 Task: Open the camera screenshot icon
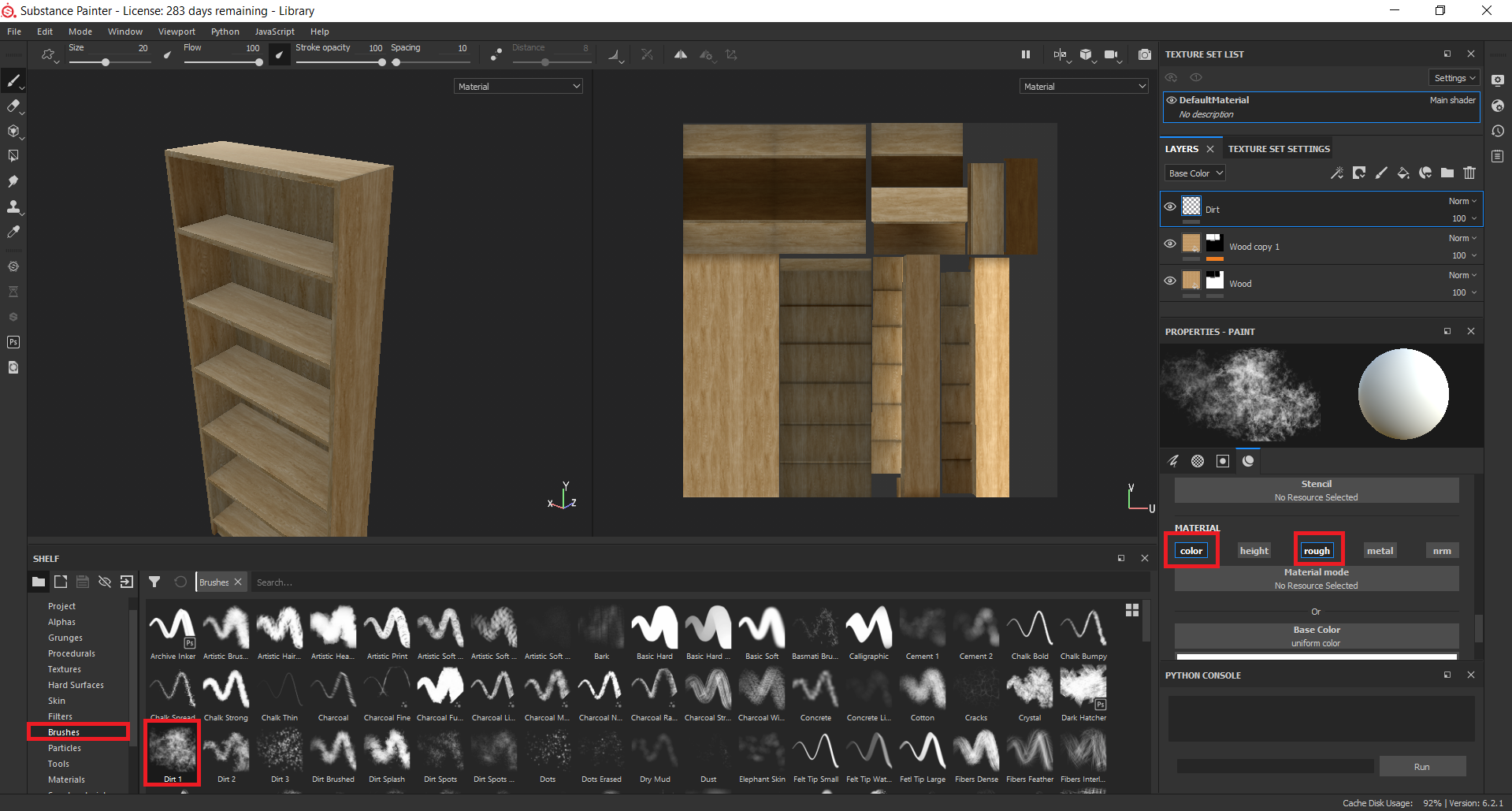click(x=1145, y=54)
